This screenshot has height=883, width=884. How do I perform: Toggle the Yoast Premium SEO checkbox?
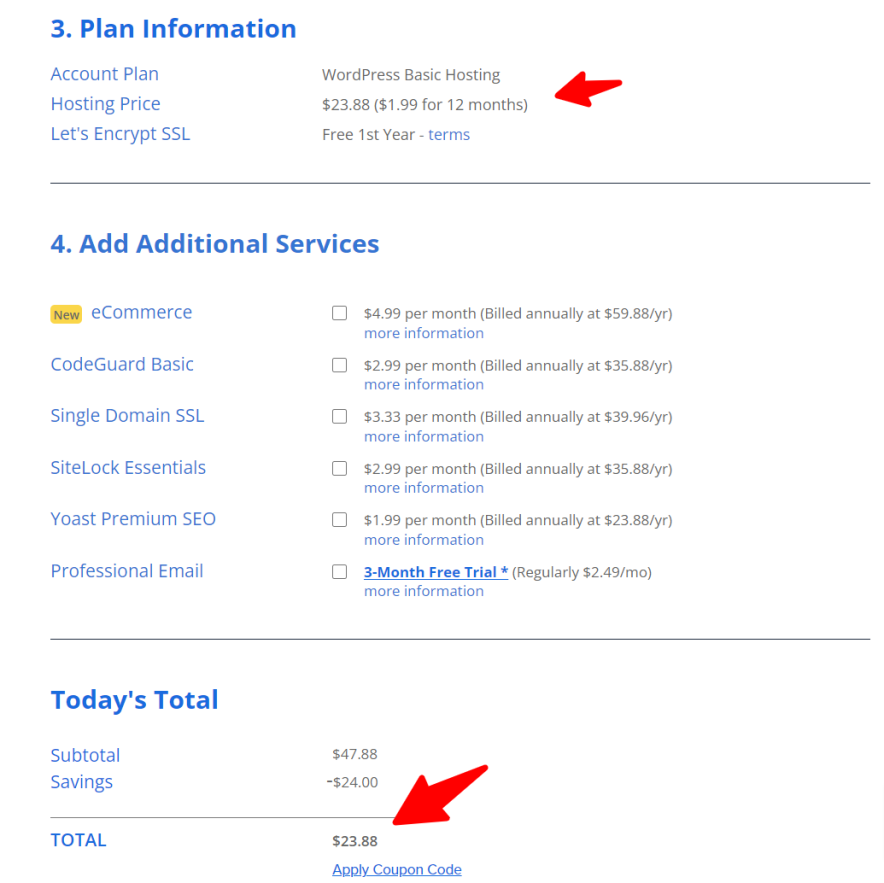click(x=340, y=520)
